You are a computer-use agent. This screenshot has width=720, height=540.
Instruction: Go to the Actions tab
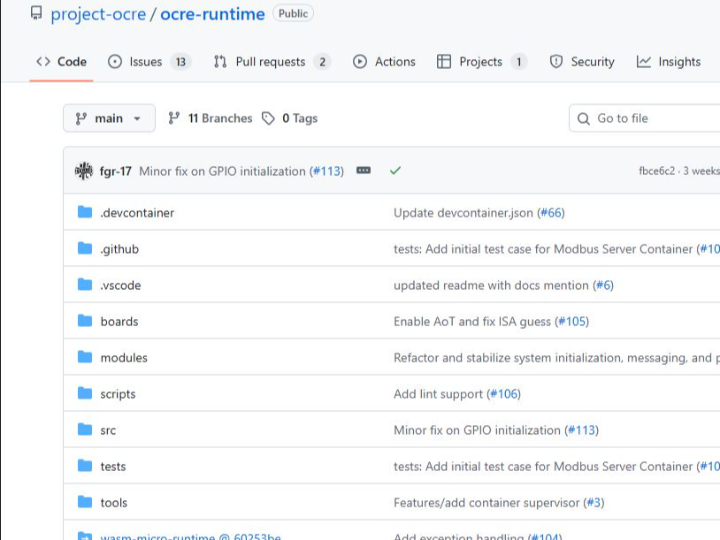click(384, 62)
